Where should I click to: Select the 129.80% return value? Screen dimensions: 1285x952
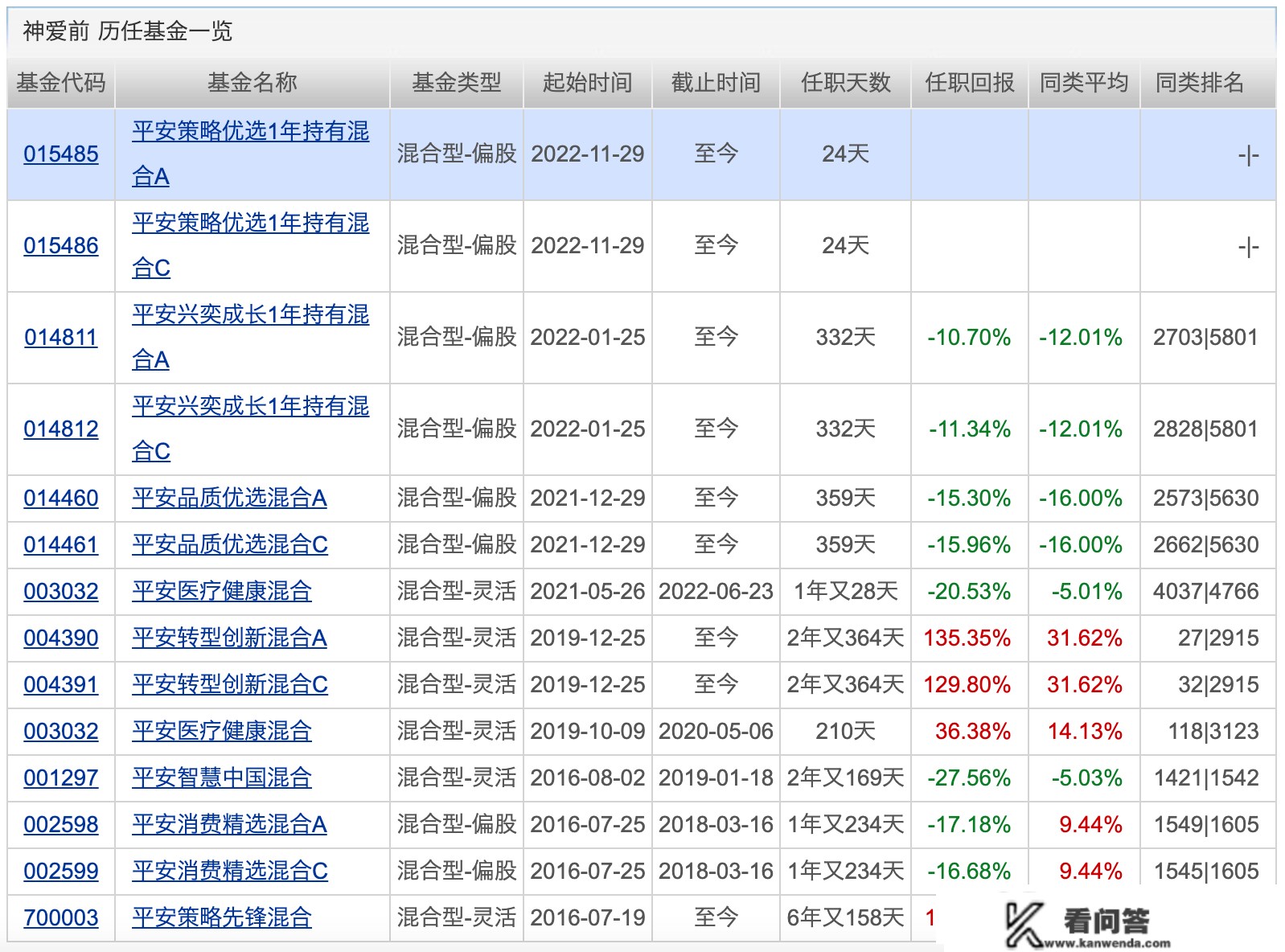tap(967, 685)
